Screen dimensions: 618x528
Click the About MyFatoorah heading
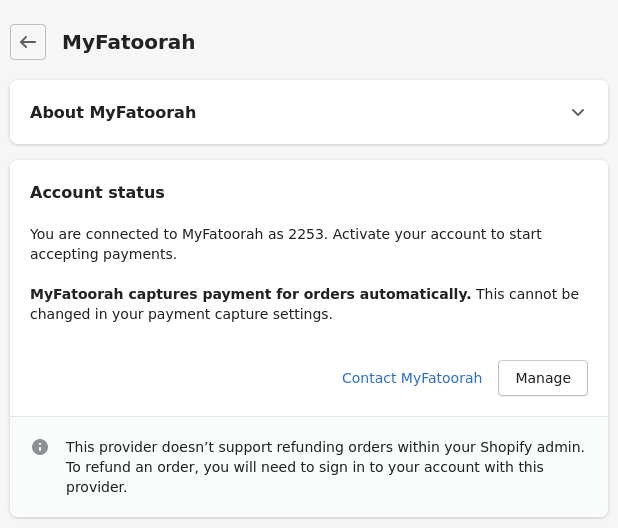point(113,112)
